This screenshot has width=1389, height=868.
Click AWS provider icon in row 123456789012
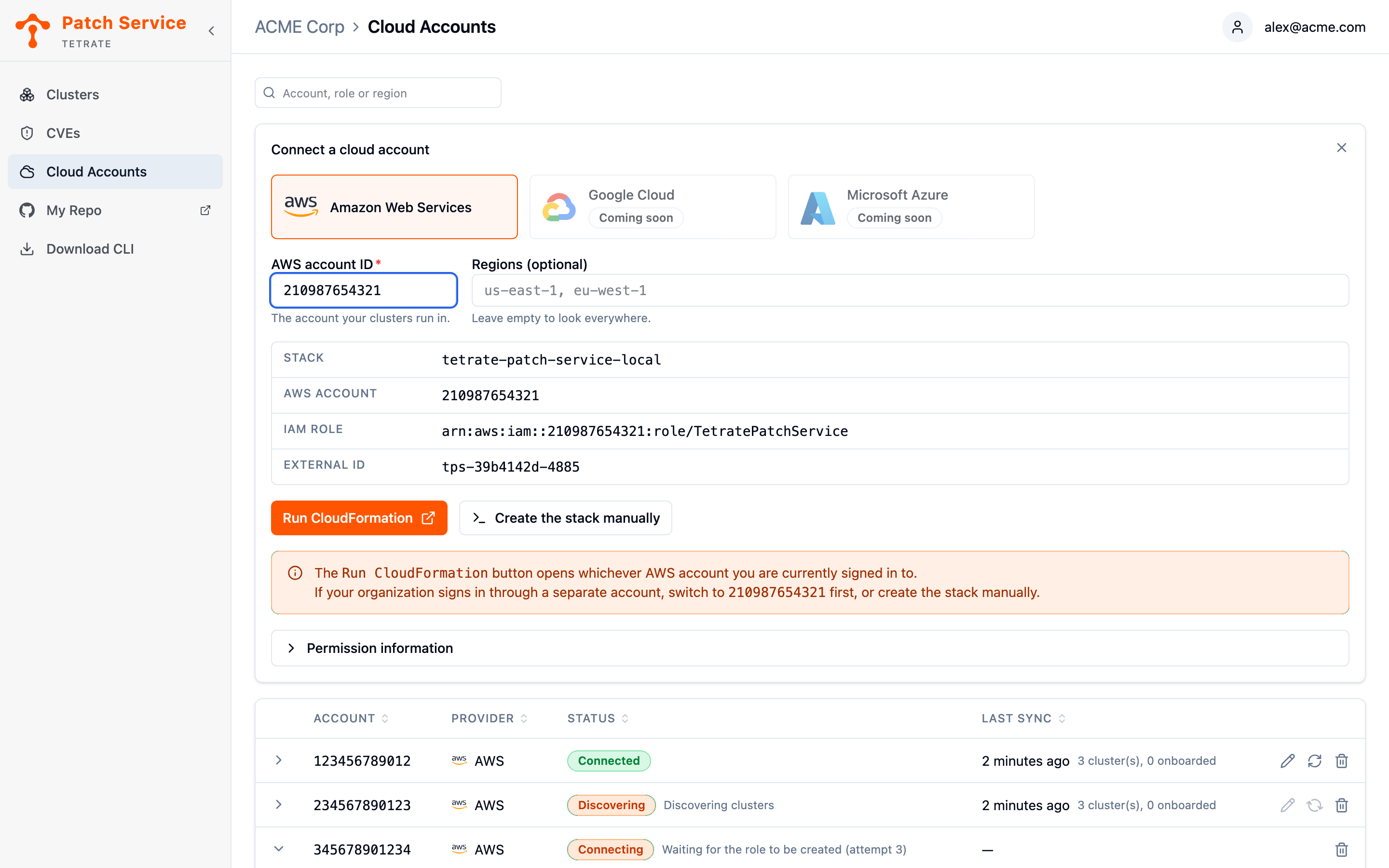click(x=459, y=759)
